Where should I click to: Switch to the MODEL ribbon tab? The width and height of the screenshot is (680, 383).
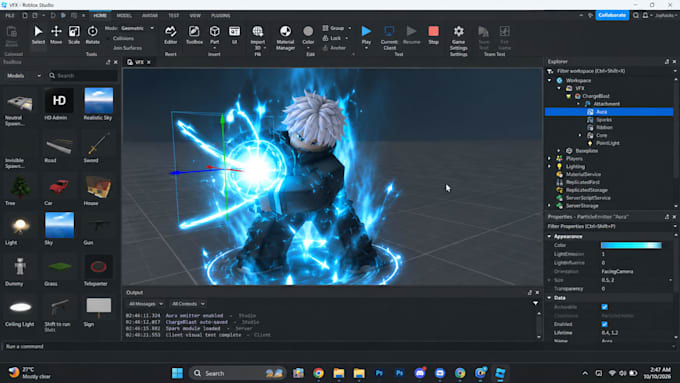point(124,16)
